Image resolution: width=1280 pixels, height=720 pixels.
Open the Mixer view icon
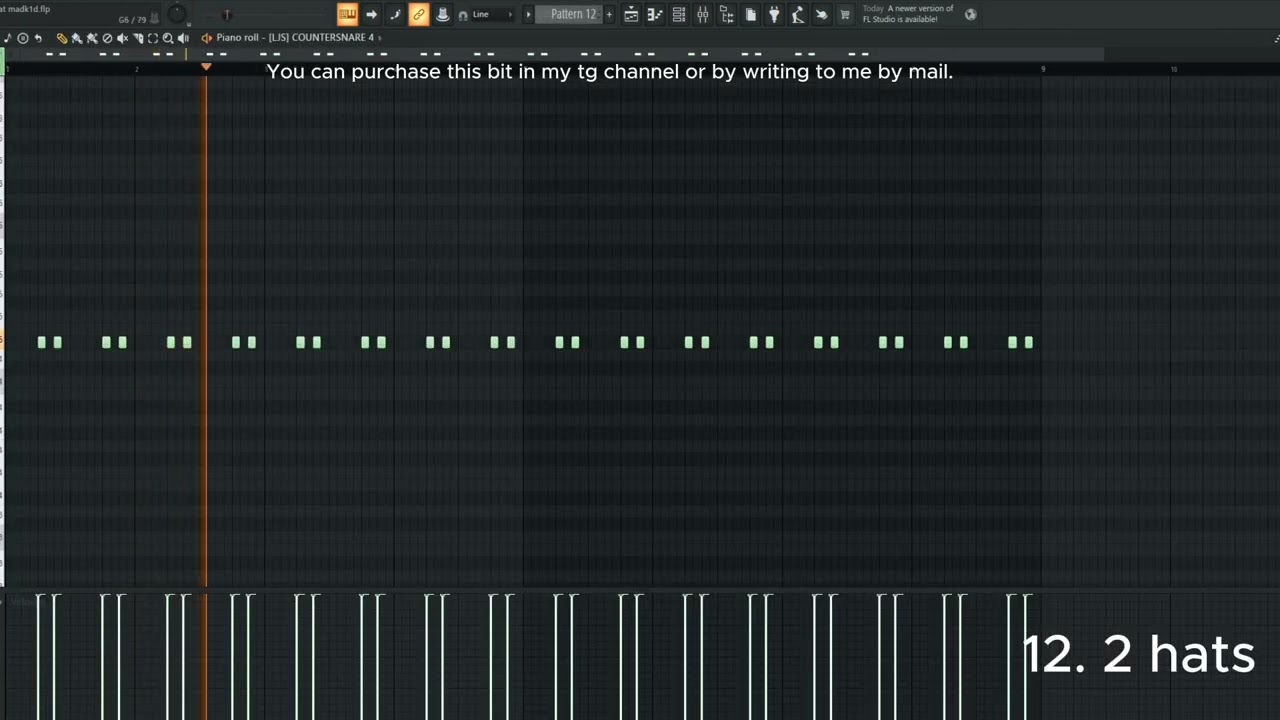click(x=703, y=14)
